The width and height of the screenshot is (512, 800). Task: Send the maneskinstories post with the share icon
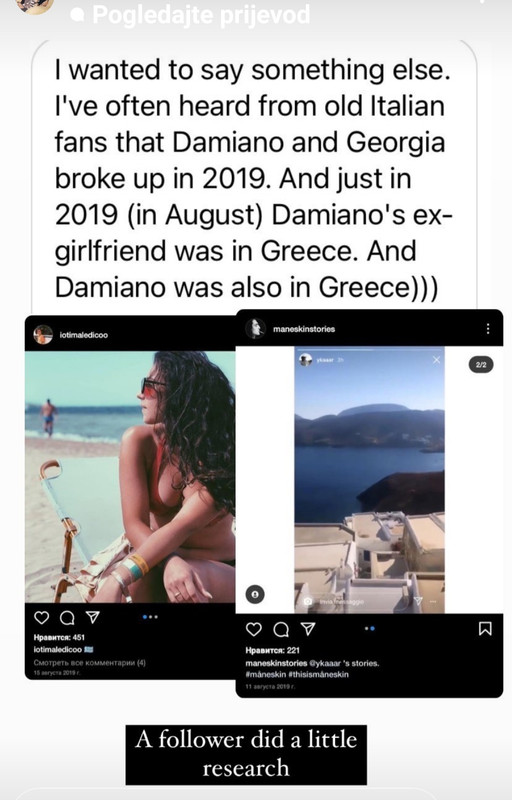[x=308, y=629]
